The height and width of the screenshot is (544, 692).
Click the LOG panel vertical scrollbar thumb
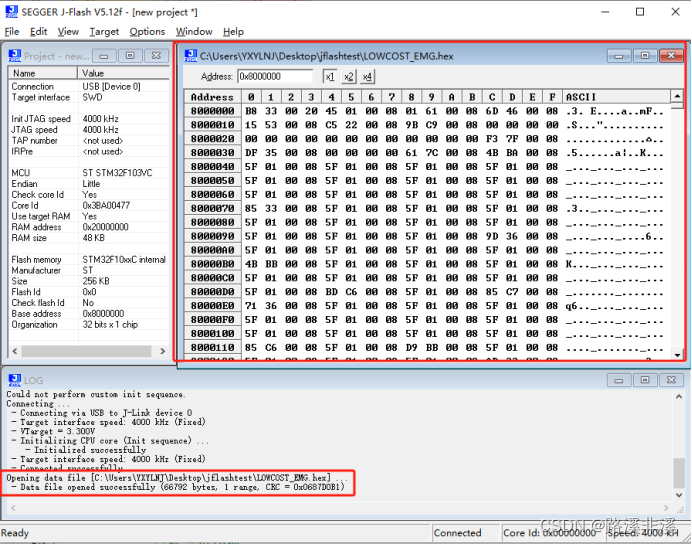coord(679,472)
